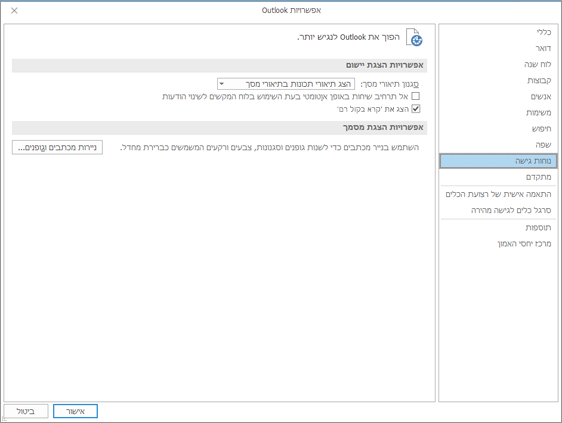The image size is (562, 423).
Task: Click the 'הפוך את Outlook לנגיש יותר' heading
Action: click(348, 37)
